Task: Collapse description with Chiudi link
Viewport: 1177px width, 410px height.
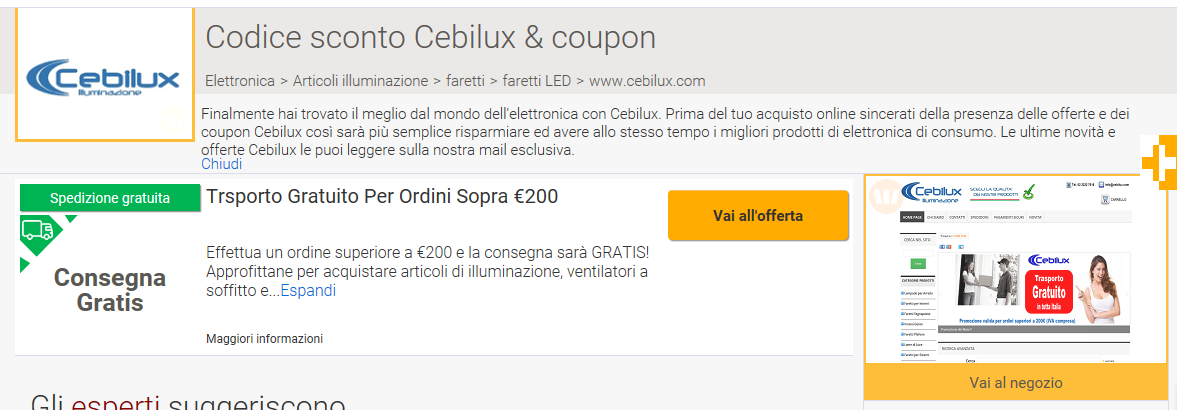Action: coord(221,164)
